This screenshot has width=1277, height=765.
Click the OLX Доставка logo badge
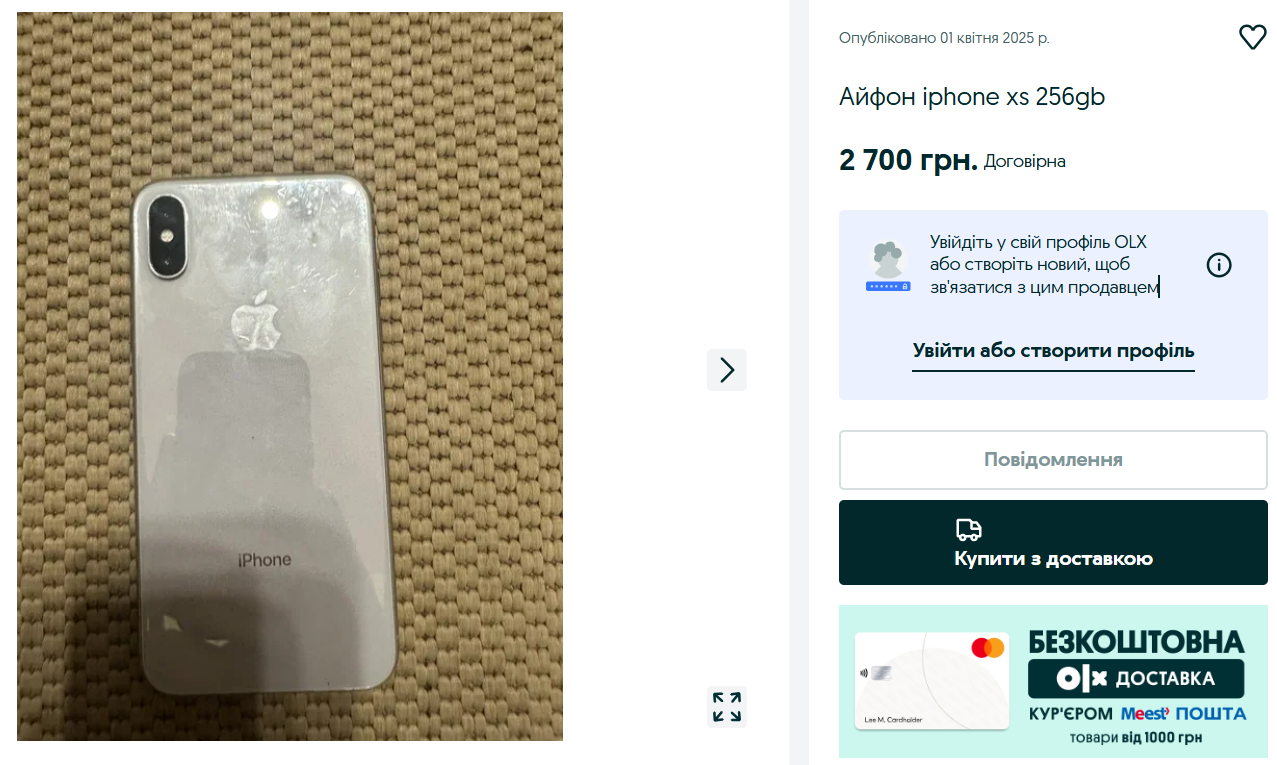coord(1136,679)
